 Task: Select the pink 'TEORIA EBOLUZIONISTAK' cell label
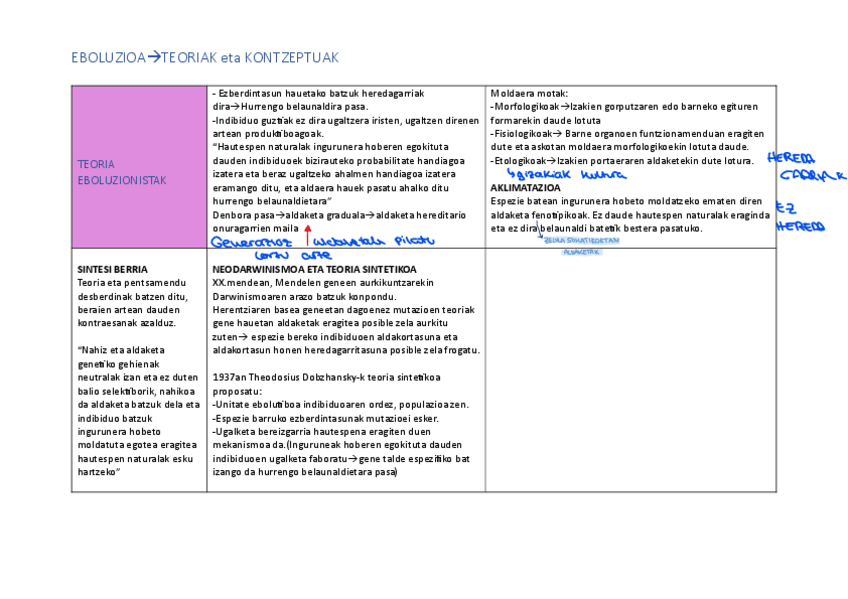(x=122, y=172)
